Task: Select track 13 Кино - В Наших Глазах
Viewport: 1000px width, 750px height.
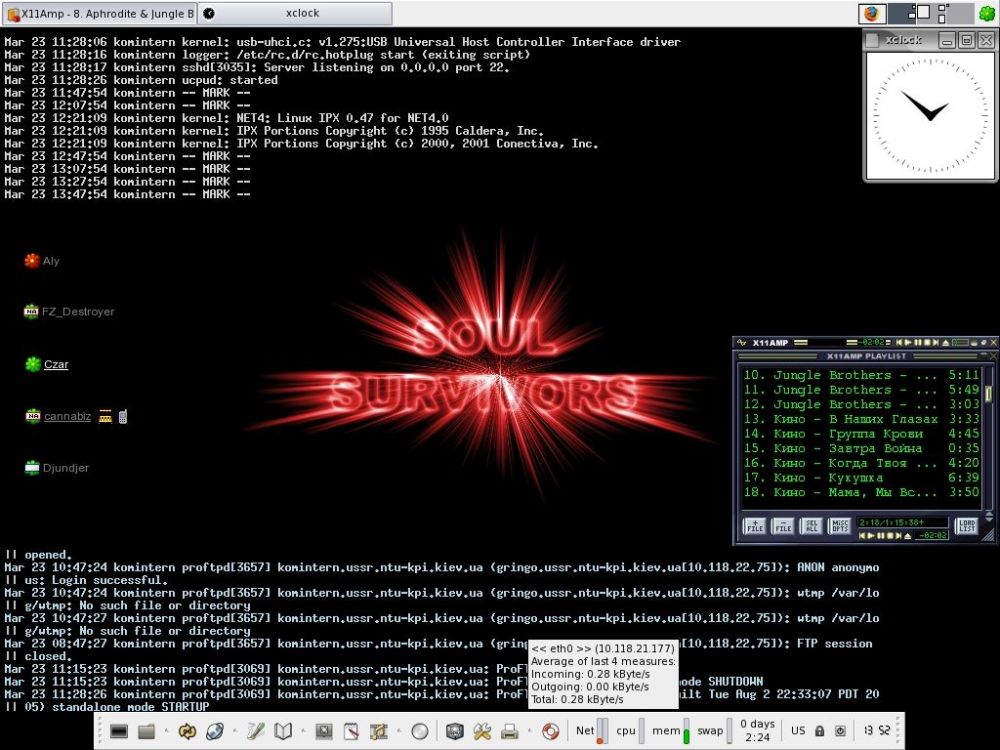Action: coord(861,419)
